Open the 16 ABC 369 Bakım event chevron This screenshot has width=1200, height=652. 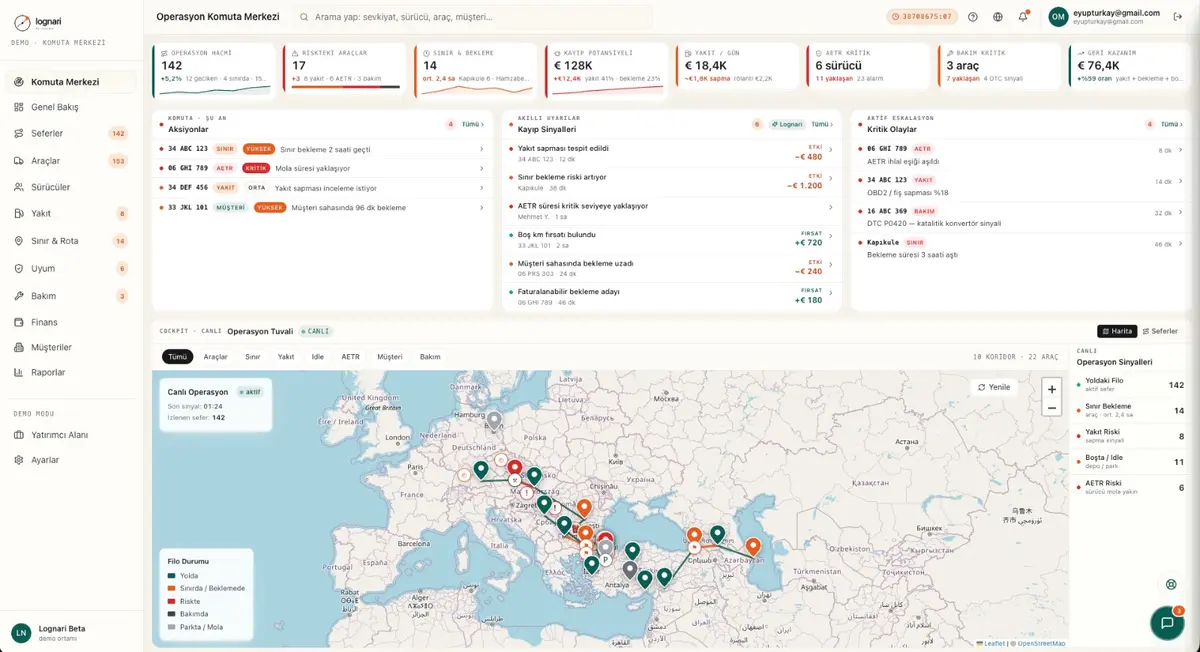pyautogui.click(x=1180, y=213)
